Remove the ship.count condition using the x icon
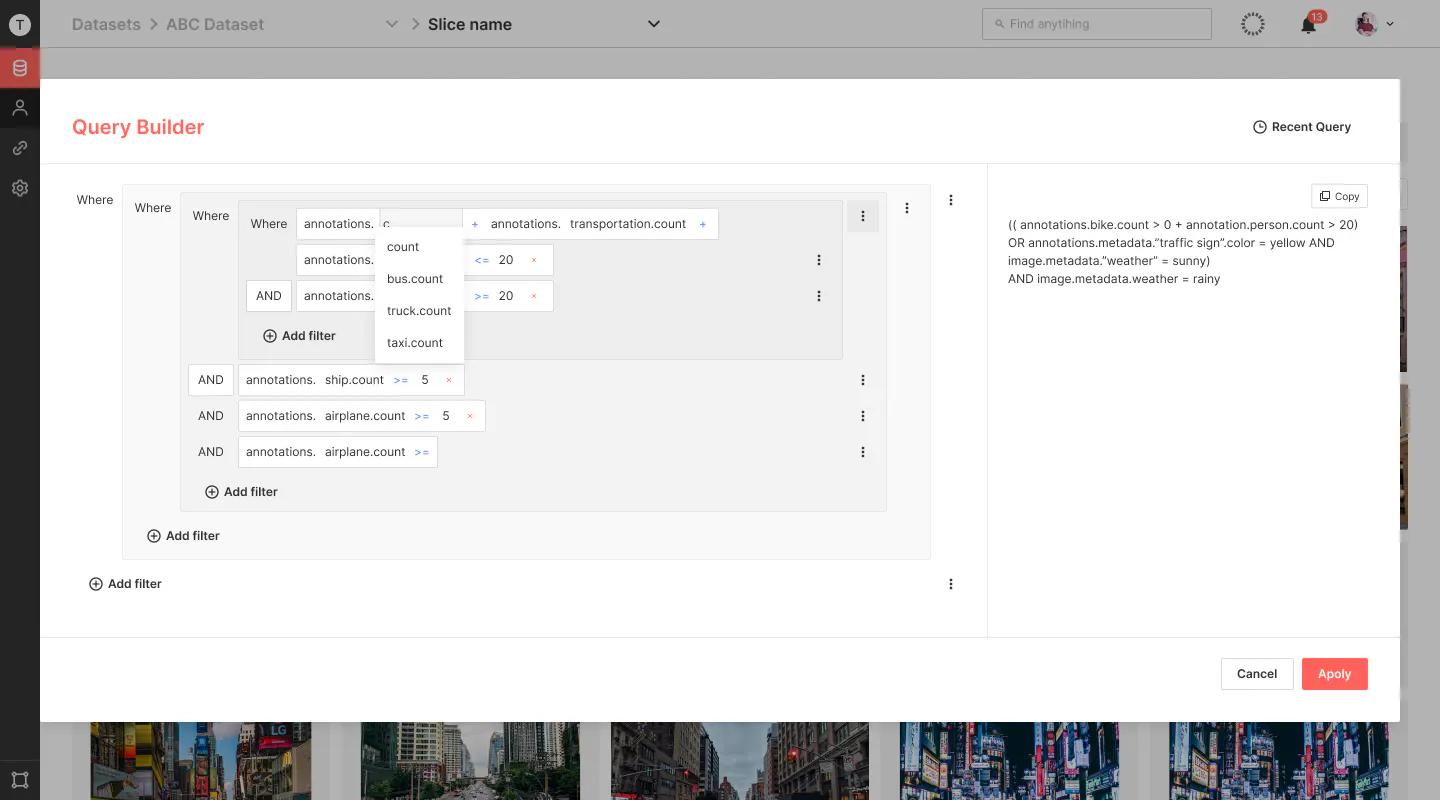Screen dimensions: 1440x800 pos(449,380)
